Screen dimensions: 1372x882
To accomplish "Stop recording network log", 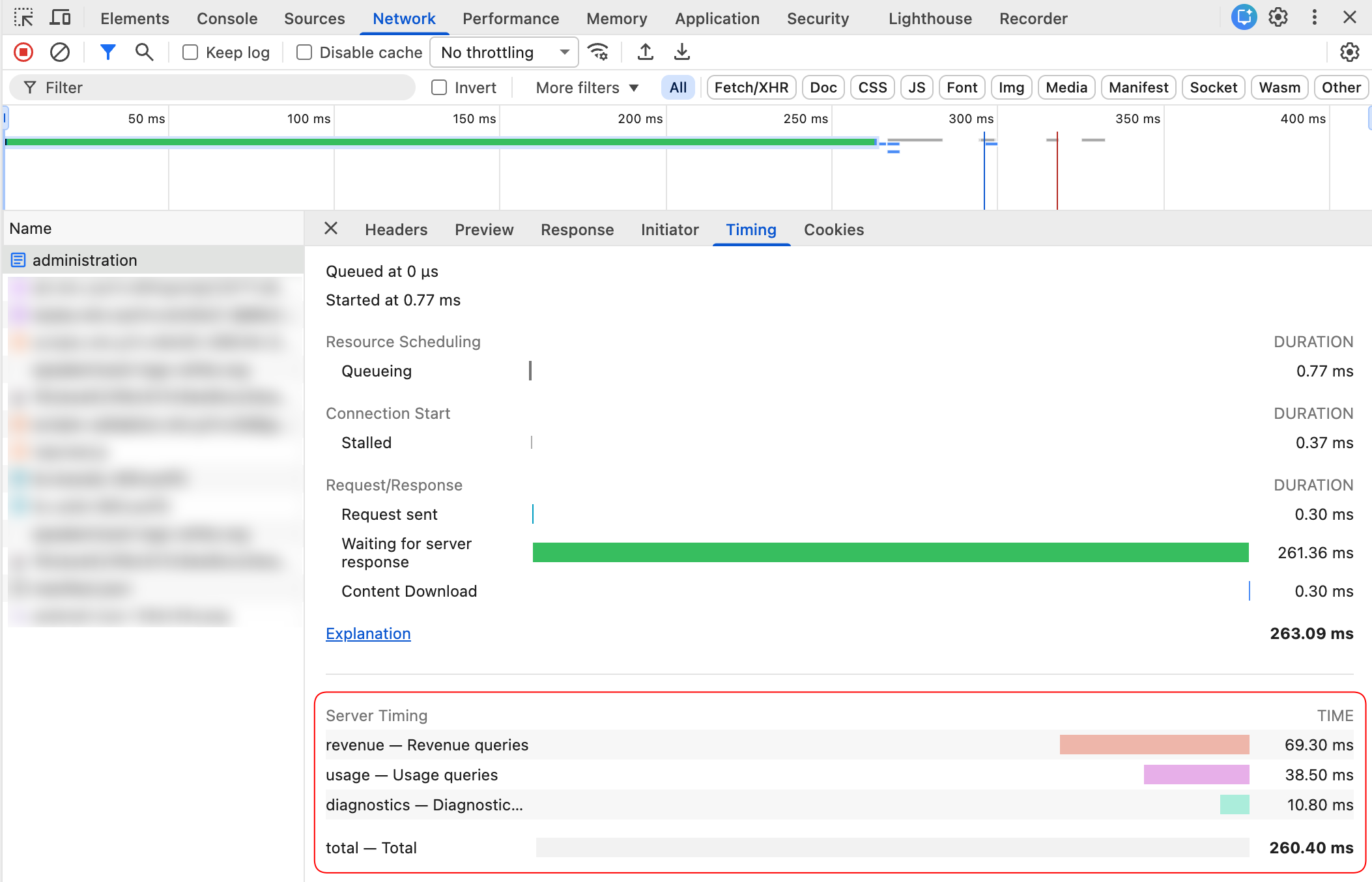I will click(23, 52).
